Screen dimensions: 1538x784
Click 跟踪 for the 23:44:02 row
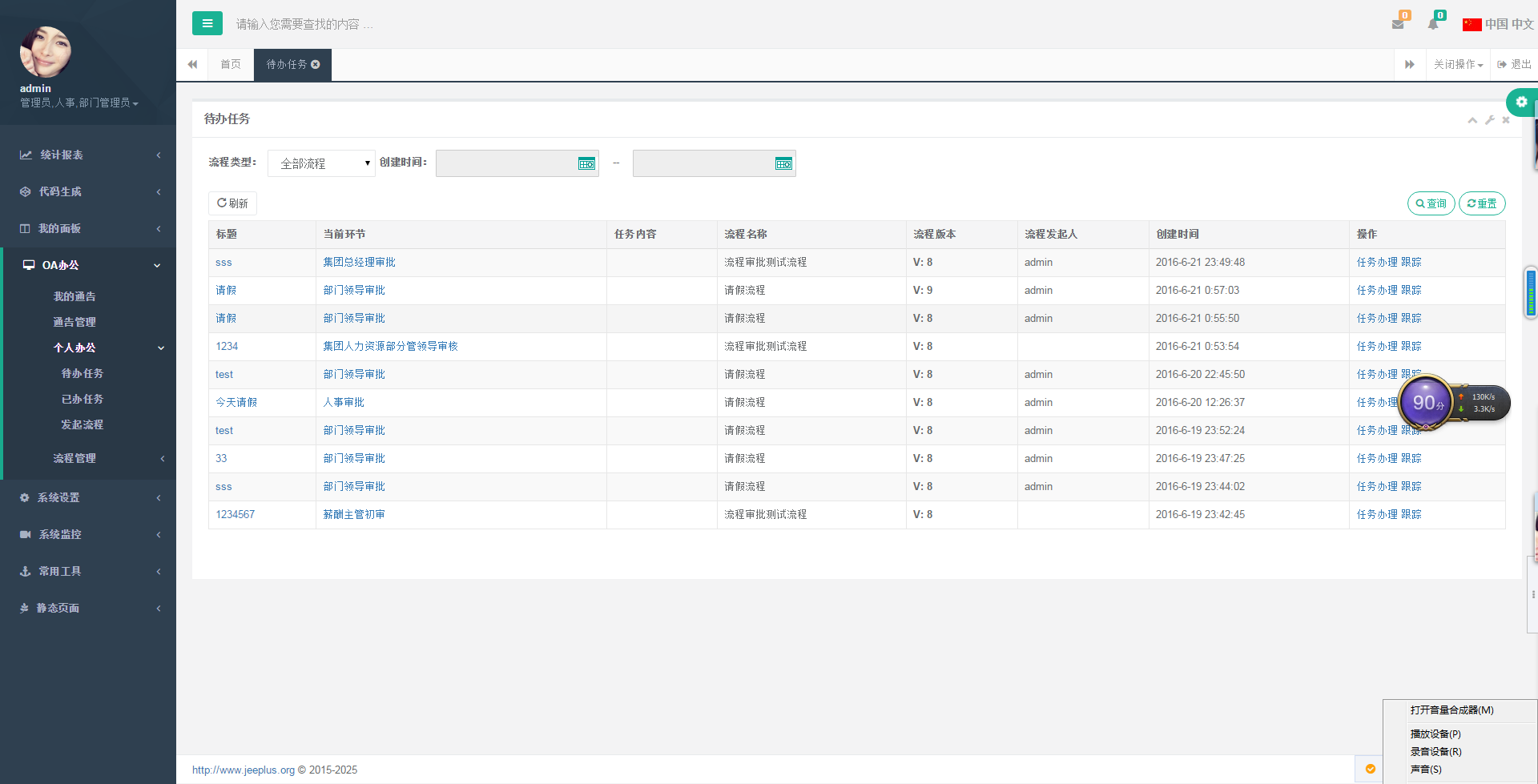[1411, 486]
